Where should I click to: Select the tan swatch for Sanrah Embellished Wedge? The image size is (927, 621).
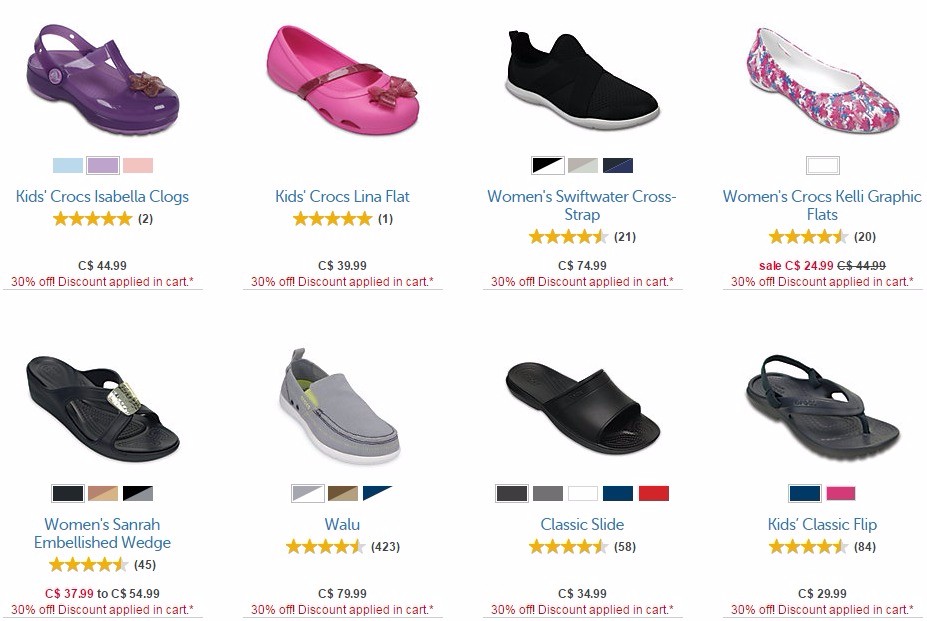click(103, 493)
